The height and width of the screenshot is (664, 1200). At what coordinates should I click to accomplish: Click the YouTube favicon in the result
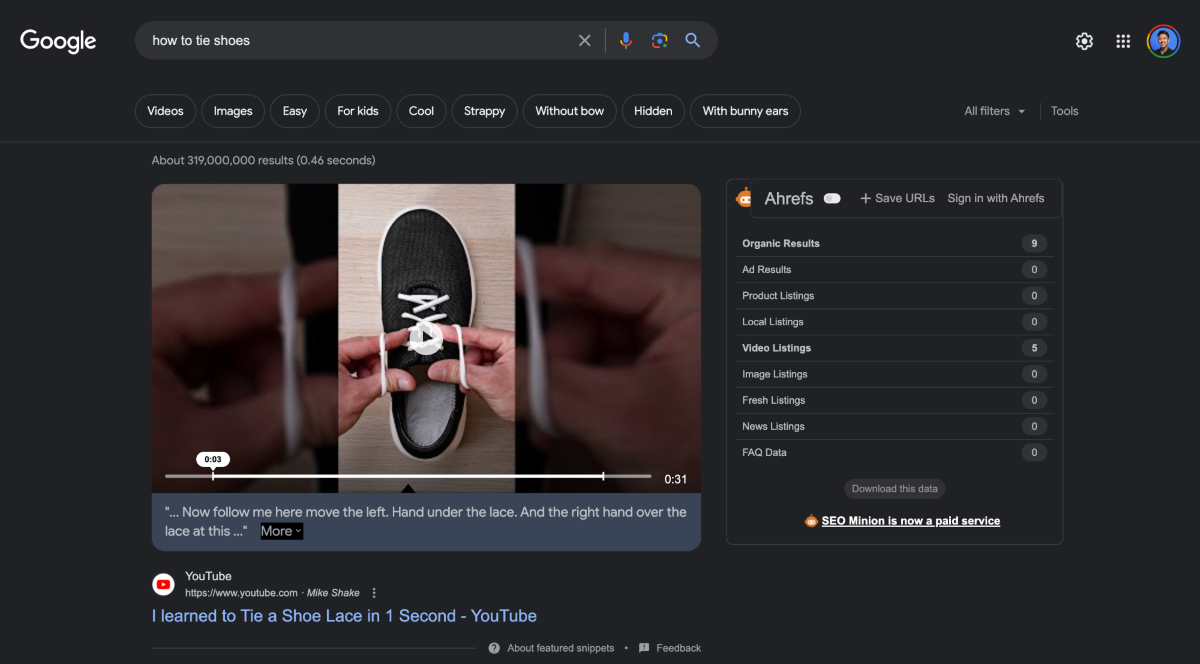tap(163, 584)
